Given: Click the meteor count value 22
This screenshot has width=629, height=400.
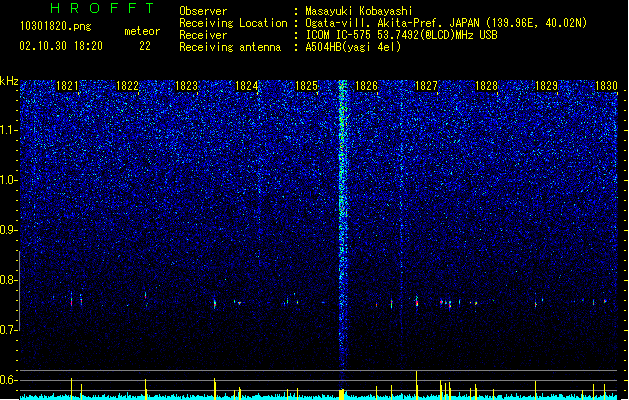Looking at the screenshot, I should (145, 46).
